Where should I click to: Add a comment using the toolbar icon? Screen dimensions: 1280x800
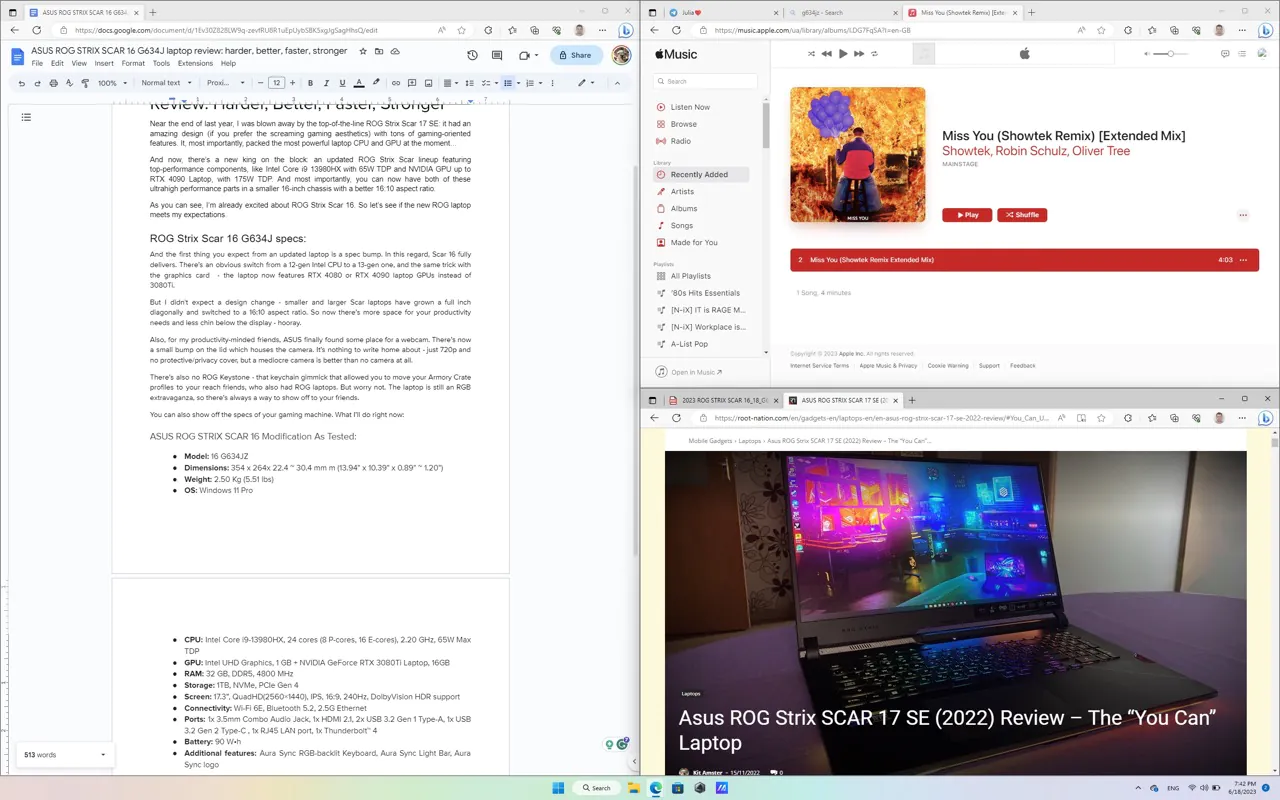[x=412, y=83]
